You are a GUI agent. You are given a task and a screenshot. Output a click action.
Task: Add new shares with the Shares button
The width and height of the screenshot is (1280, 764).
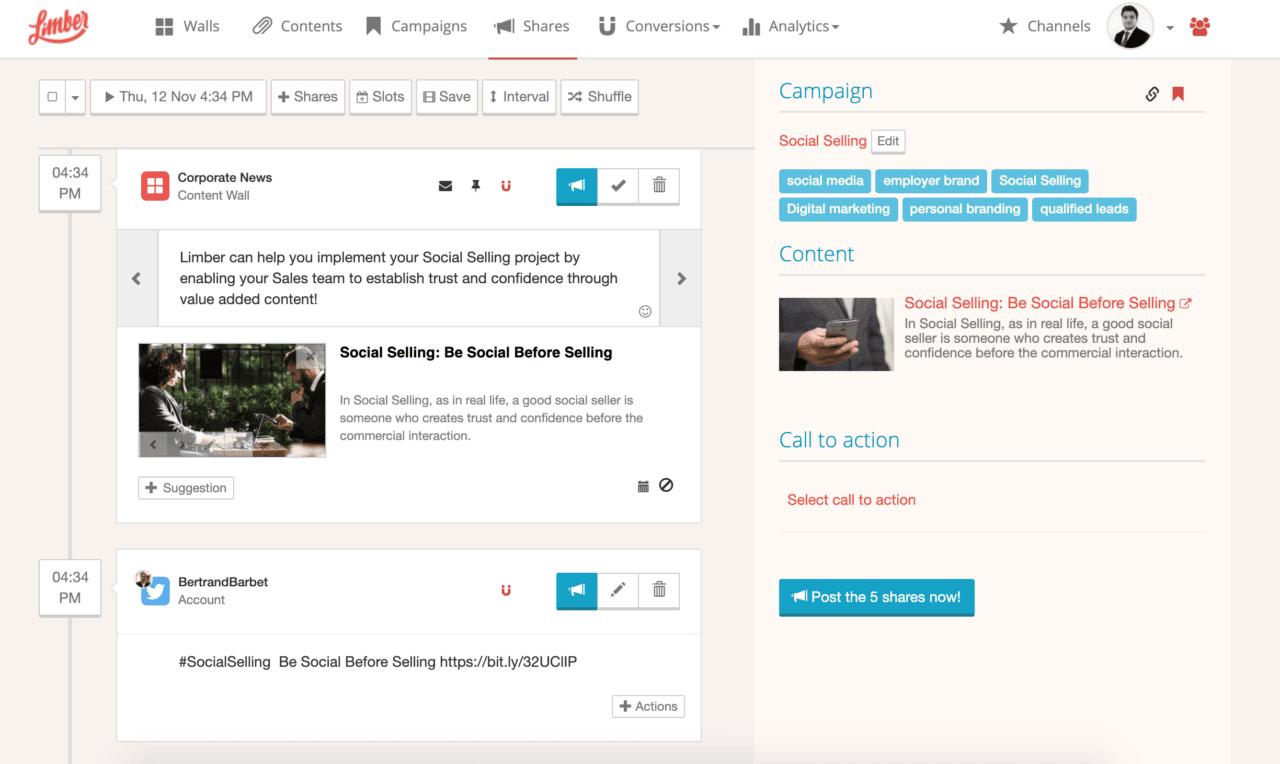(307, 97)
